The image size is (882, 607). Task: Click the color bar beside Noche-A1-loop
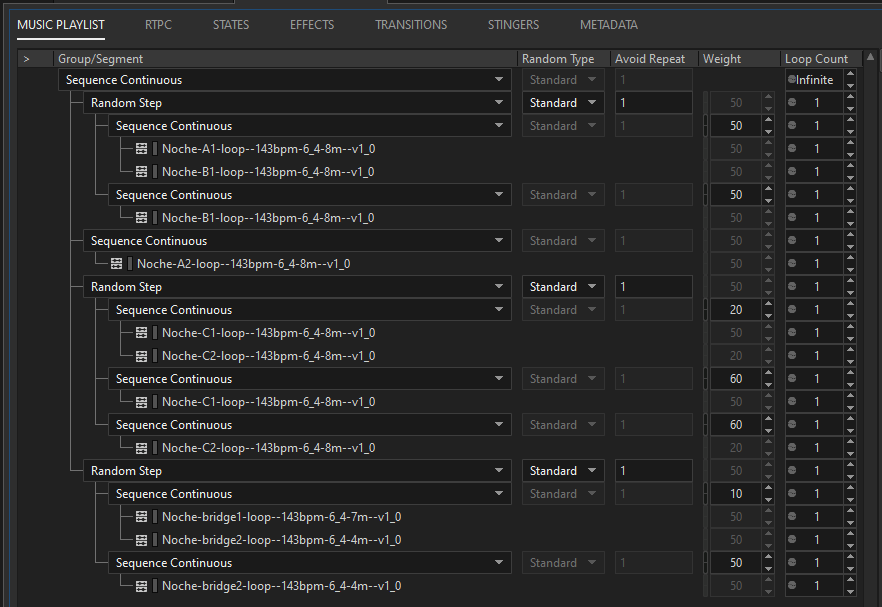[x=155, y=149]
